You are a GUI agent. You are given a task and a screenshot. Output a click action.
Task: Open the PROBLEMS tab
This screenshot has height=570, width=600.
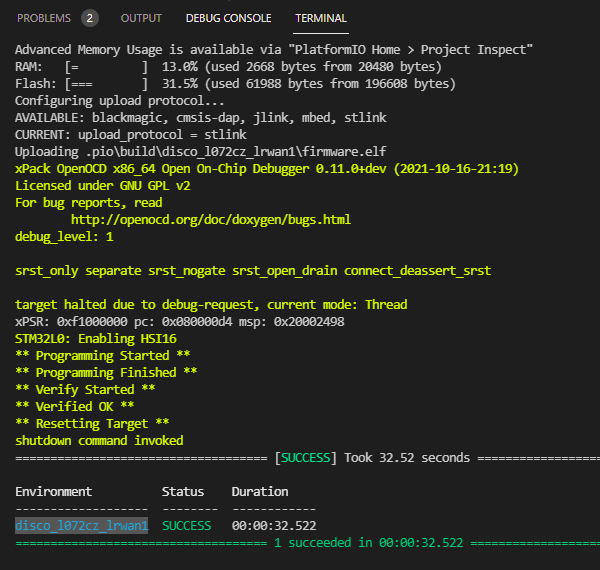pyautogui.click(x=44, y=18)
